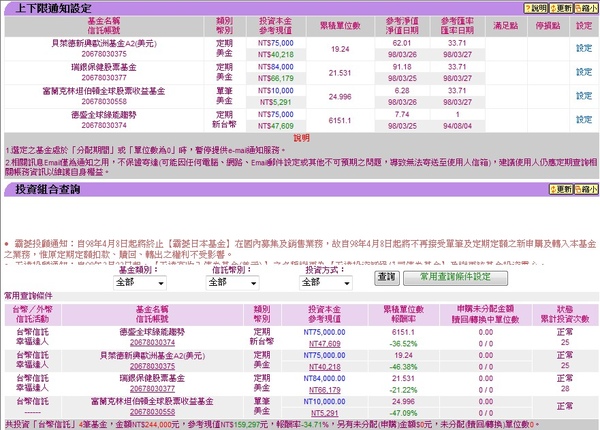Image resolution: width=600 pixels, height=430 pixels.
Task: Select fund name 德盛全球綠能趨勢 in portfolio table
Action: (x=152, y=332)
